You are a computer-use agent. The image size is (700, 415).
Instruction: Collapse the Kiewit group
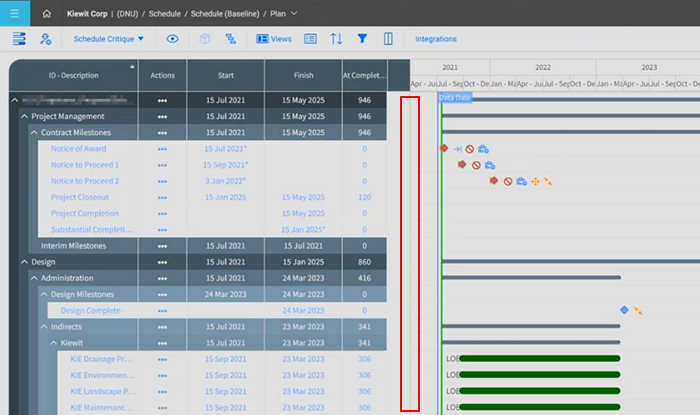[x=54, y=343]
